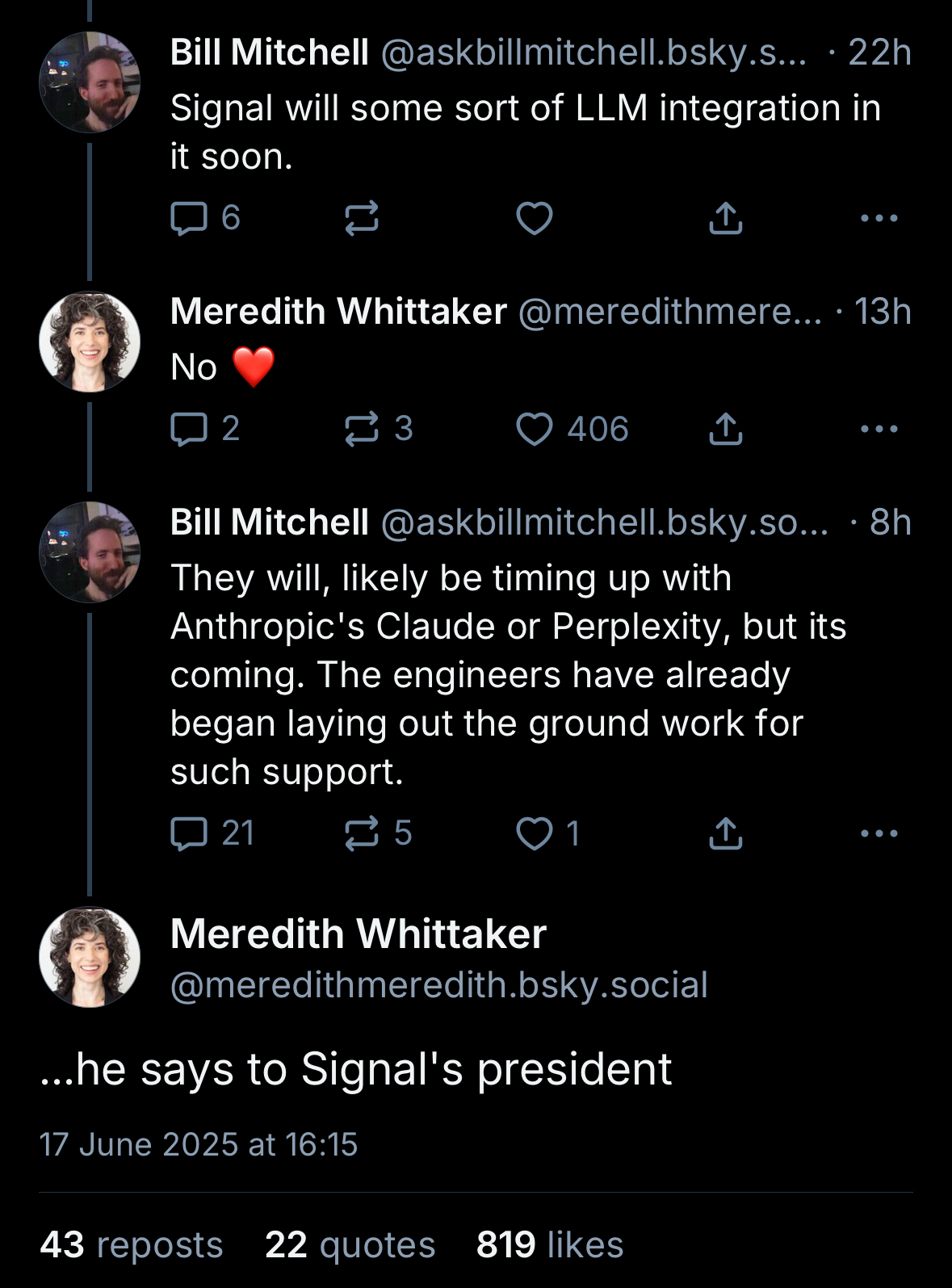
Task: Like the "Signal will some sort" post
Action: (x=535, y=218)
